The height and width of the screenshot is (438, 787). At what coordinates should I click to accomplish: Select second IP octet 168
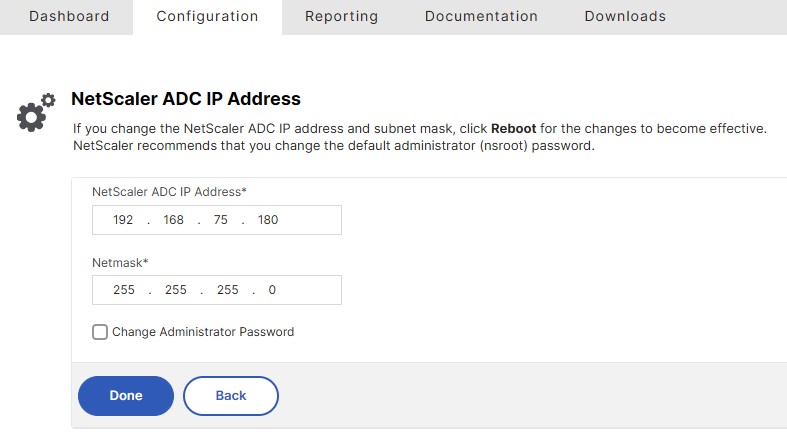[x=174, y=220]
